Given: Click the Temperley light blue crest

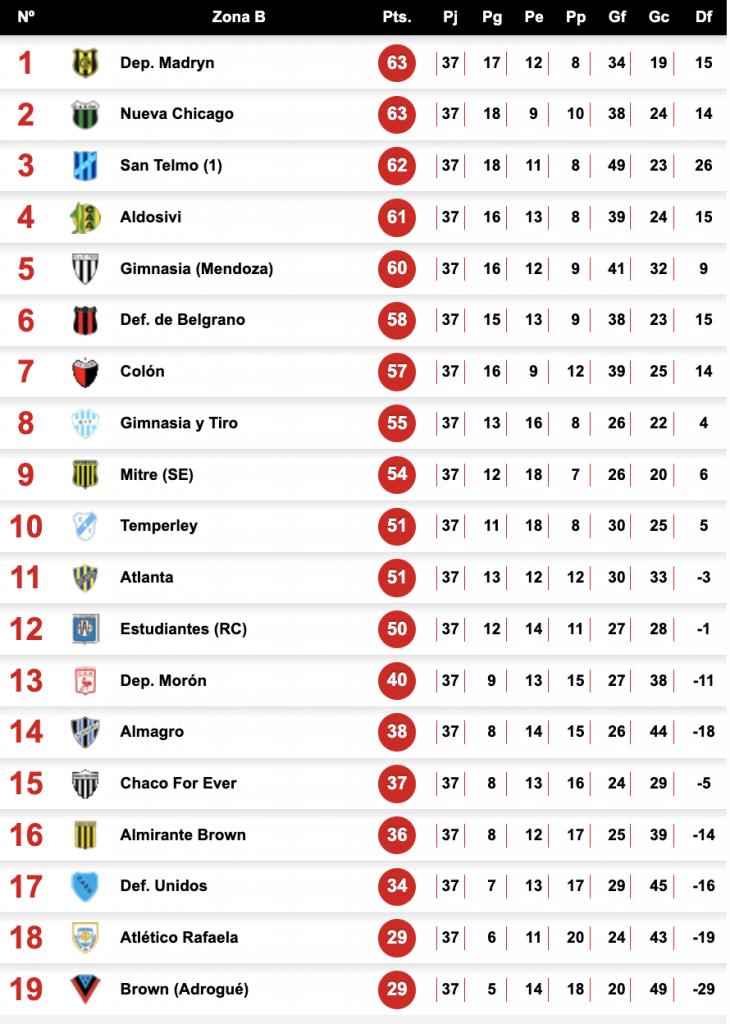Looking at the screenshot, I should point(85,526).
